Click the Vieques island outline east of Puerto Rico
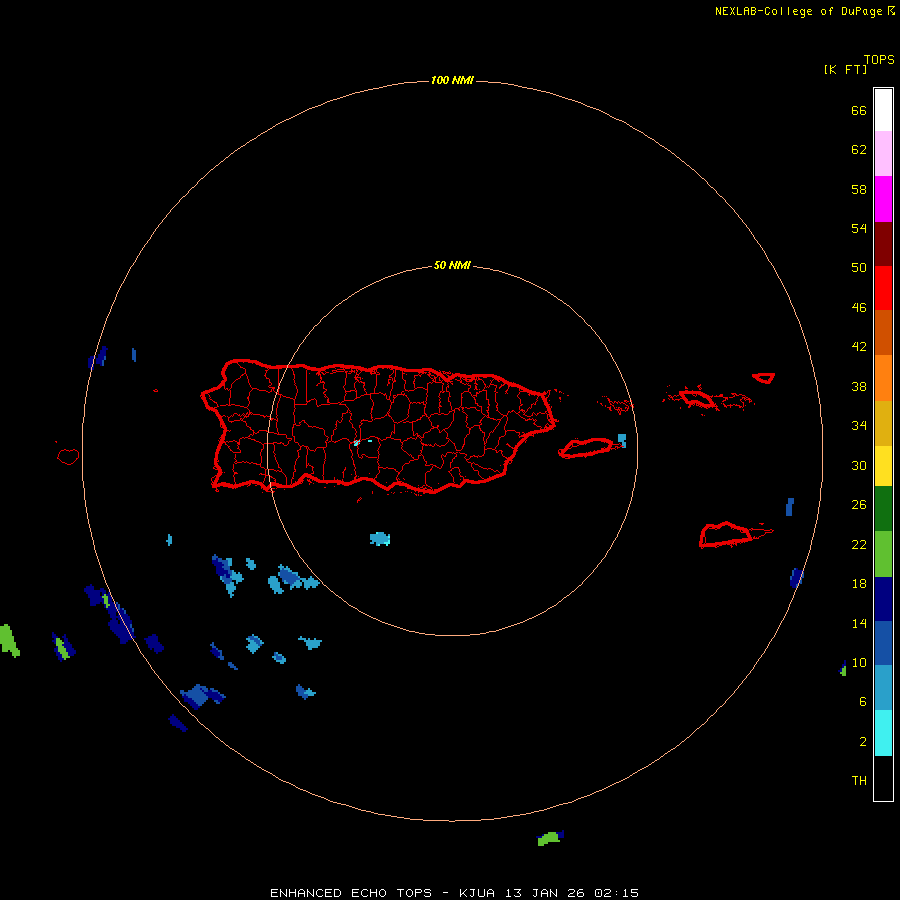The image size is (900, 900). pyautogui.click(x=586, y=448)
